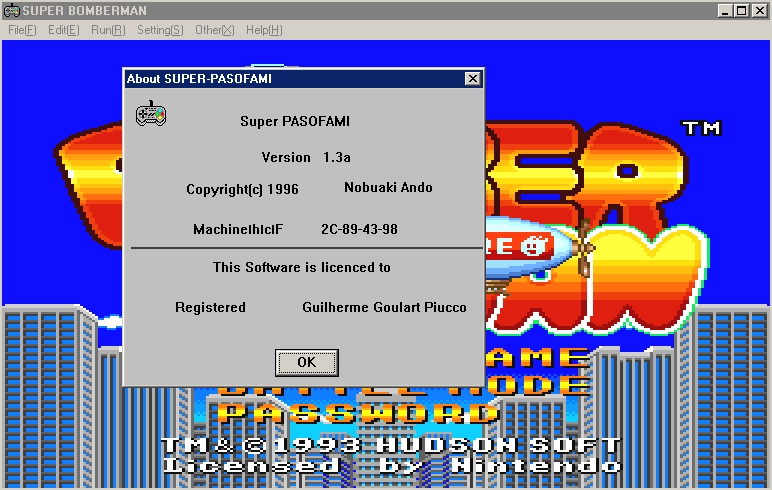Open the Run(R) menu
This screenshot has height=490, width=772.
coord(108,30)
